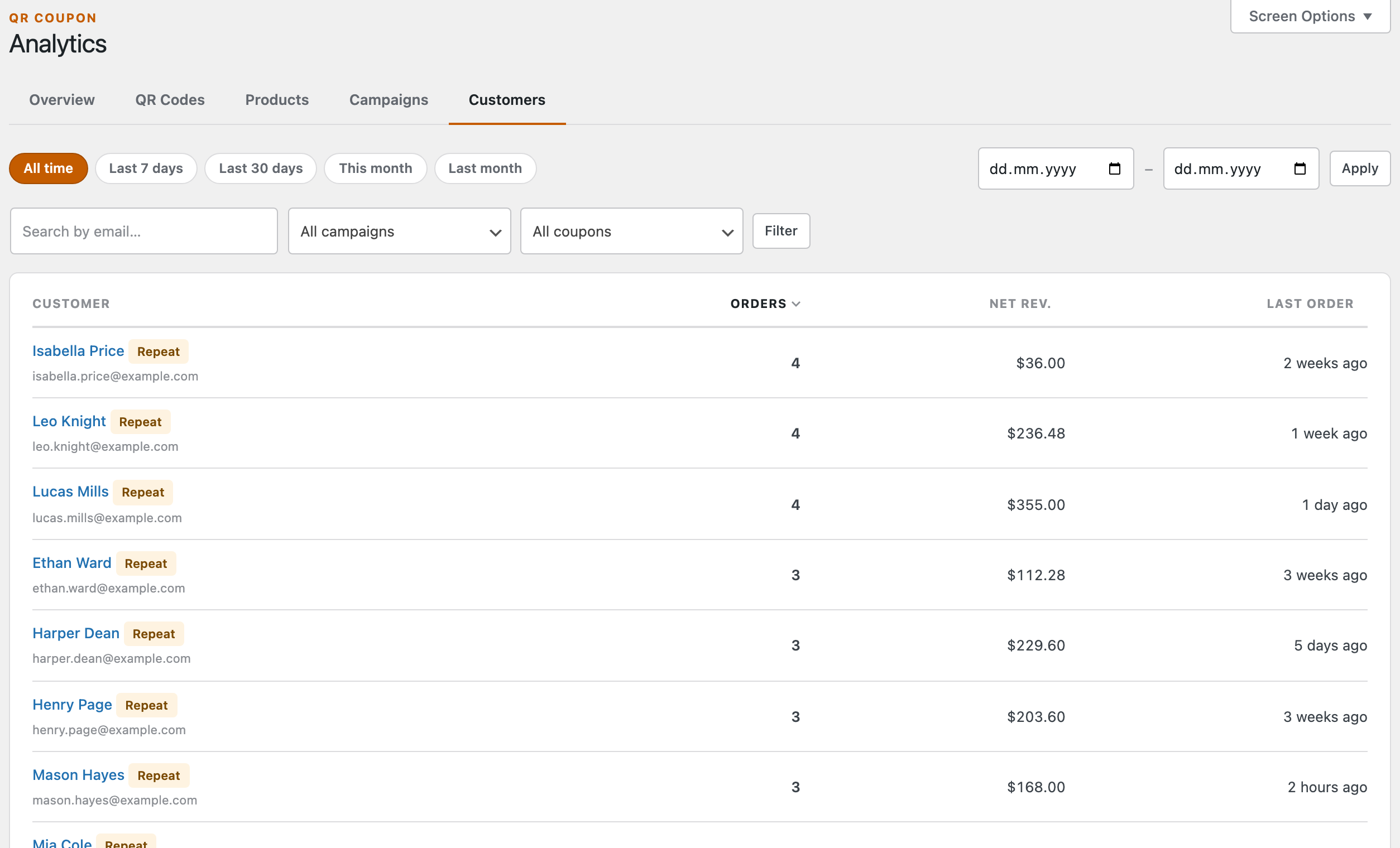1400x848 pixels.
Task: Click the Repeat badge beside Mason Hayes
Action: [x=159, y=776]
